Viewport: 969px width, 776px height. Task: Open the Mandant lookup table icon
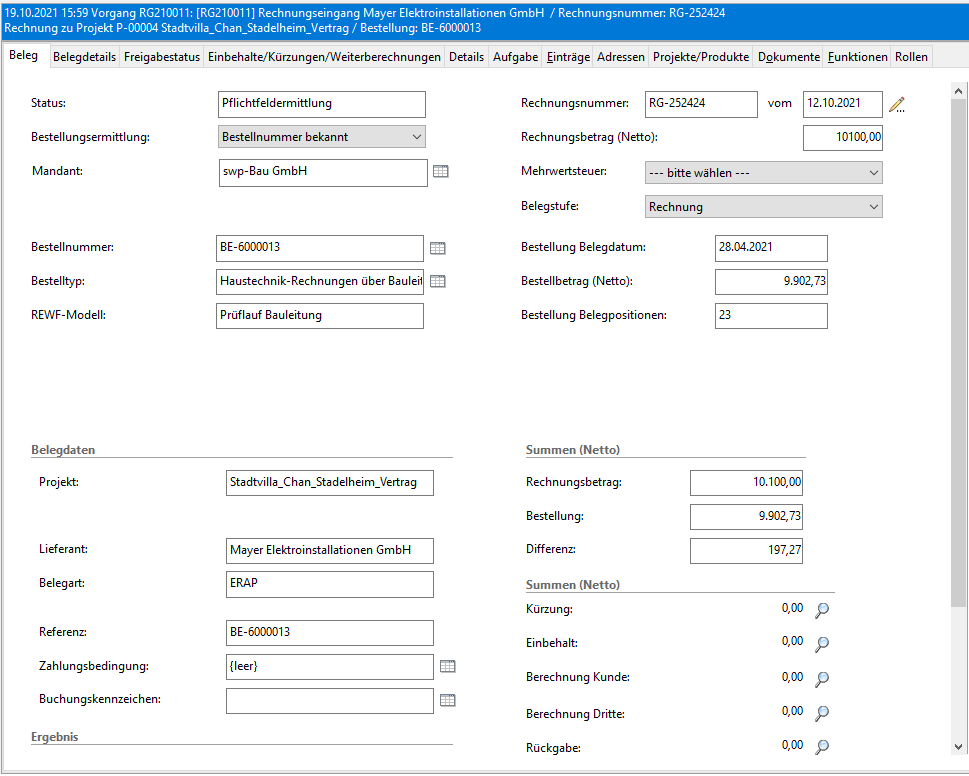[x=441, y=172]
